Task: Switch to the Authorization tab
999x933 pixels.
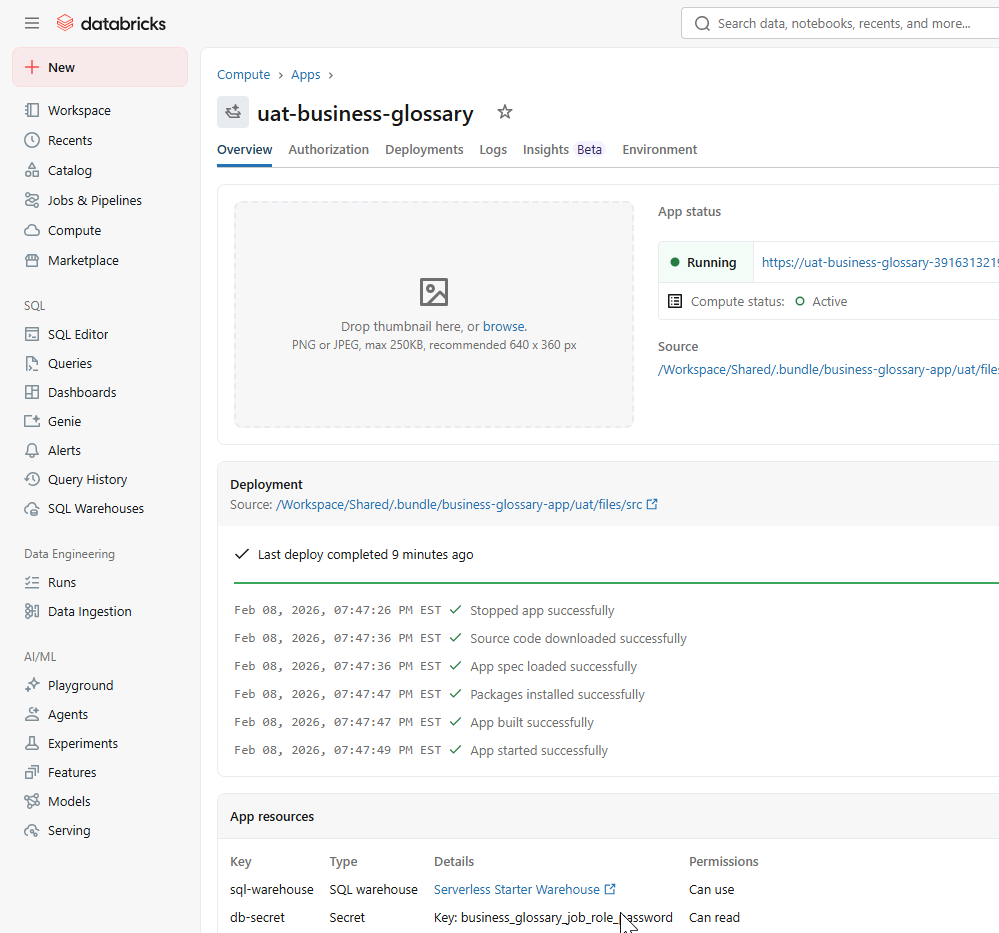Action: point(328,149)
